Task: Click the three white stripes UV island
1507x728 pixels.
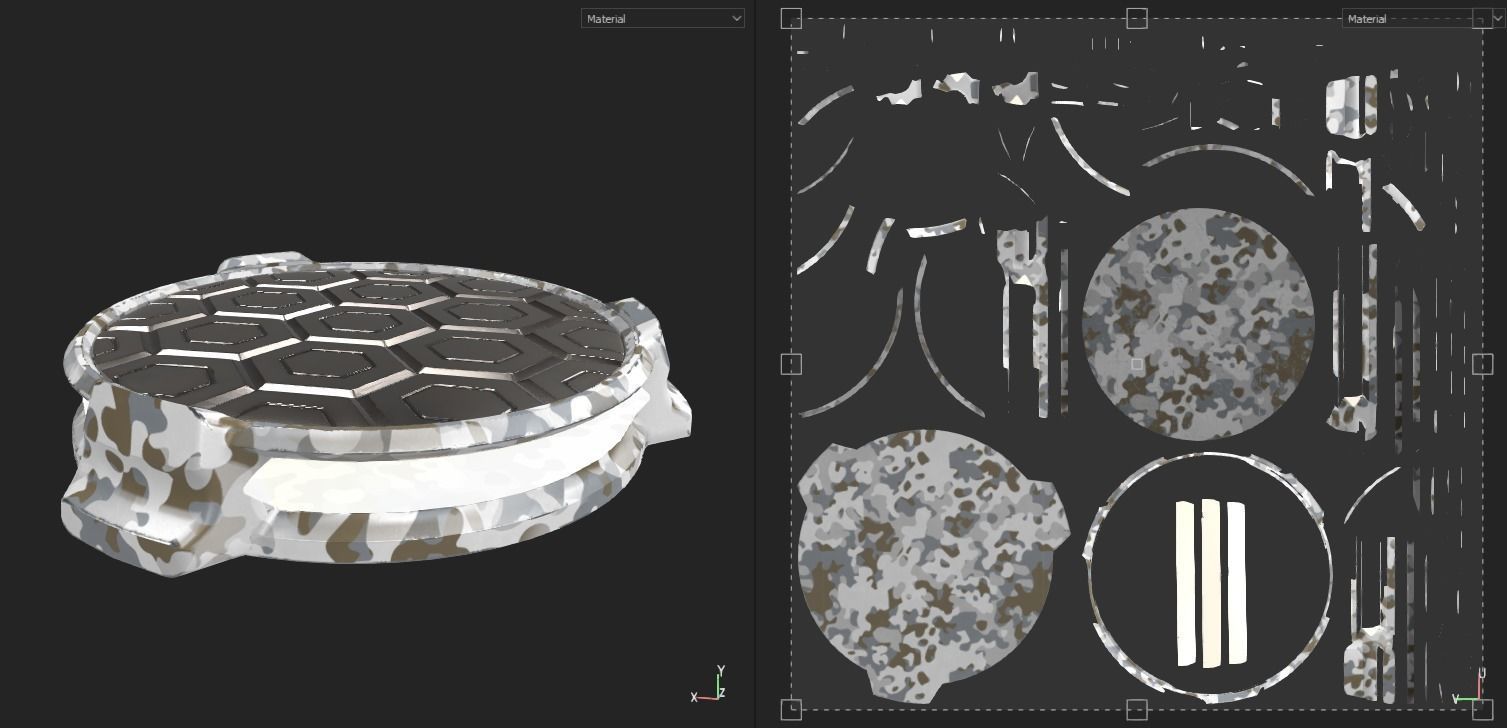Action: coord(1211,583)
